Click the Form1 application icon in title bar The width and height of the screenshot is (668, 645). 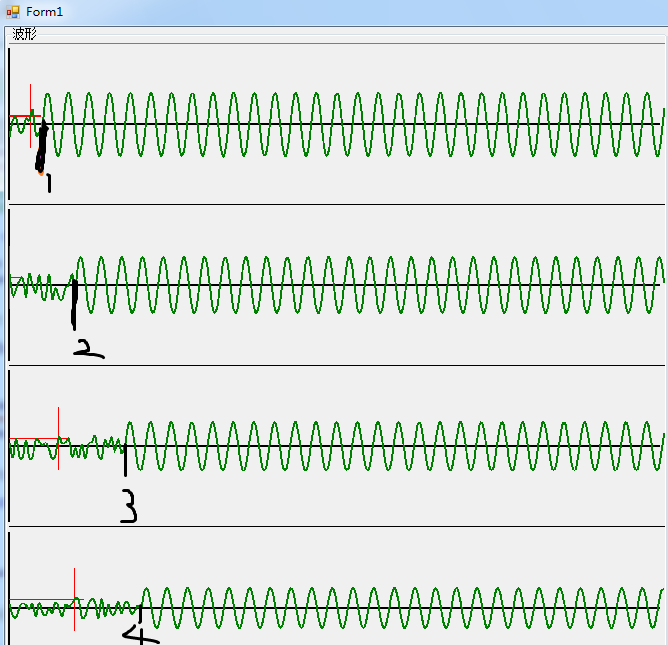pos(13,12)
